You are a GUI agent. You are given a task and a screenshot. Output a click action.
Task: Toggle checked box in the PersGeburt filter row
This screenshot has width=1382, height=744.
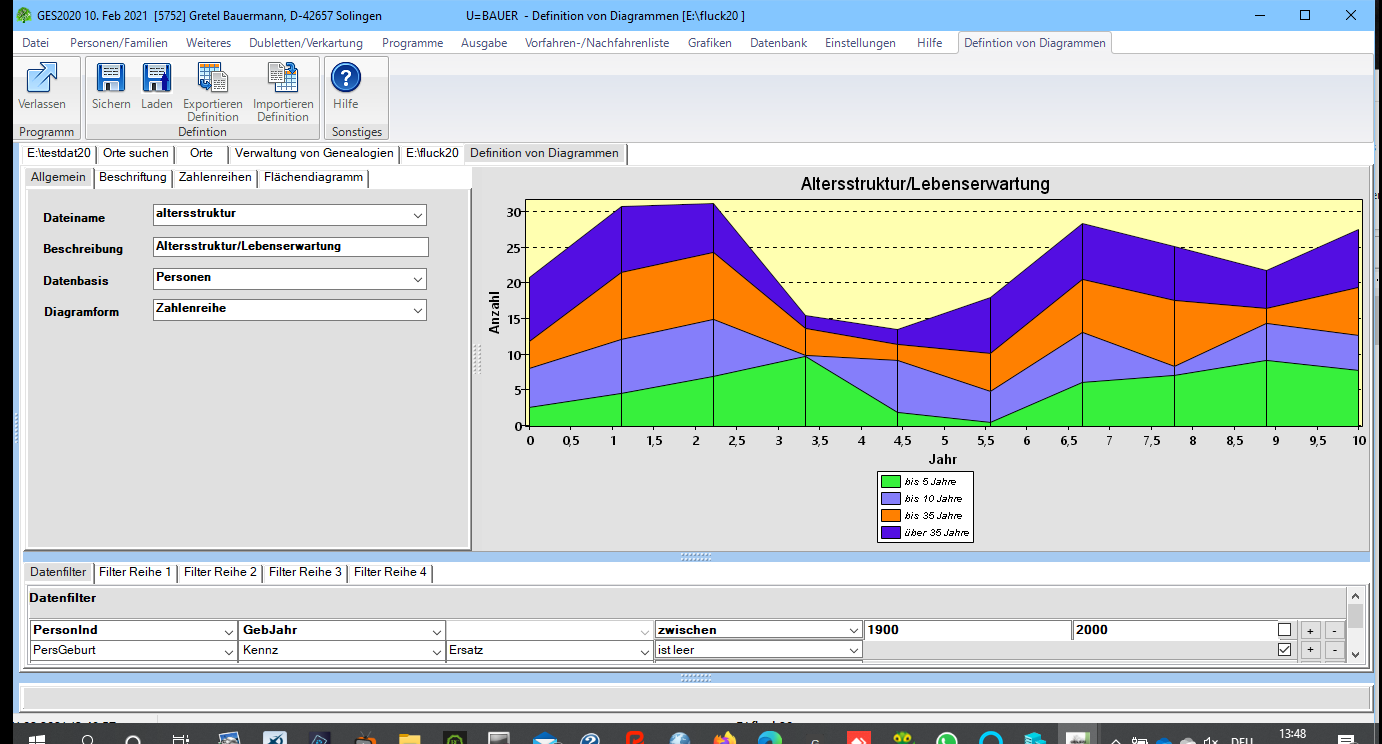[1284, 650]
